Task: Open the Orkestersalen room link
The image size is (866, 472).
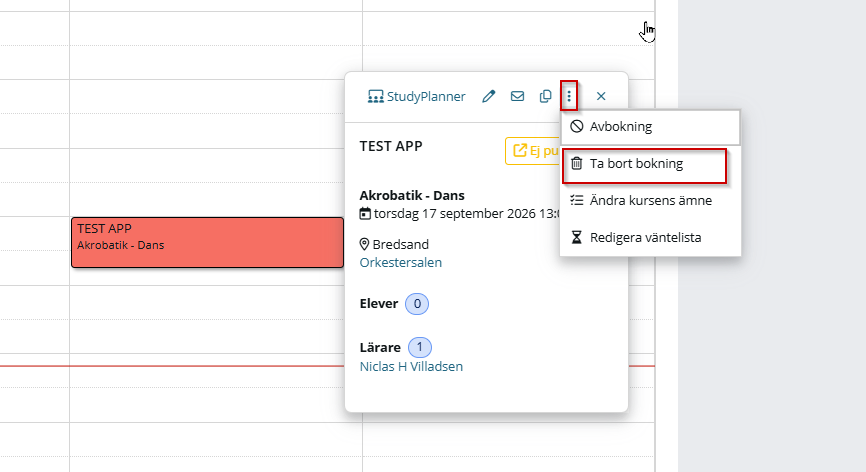Action: 400,263
